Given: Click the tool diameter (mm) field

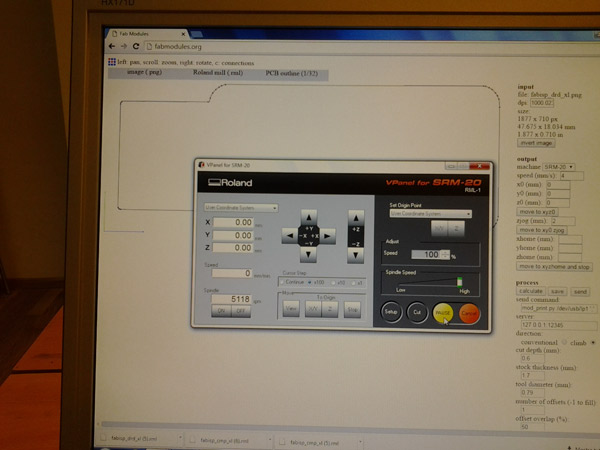Looking at the screenshot, I should point(532,393).
